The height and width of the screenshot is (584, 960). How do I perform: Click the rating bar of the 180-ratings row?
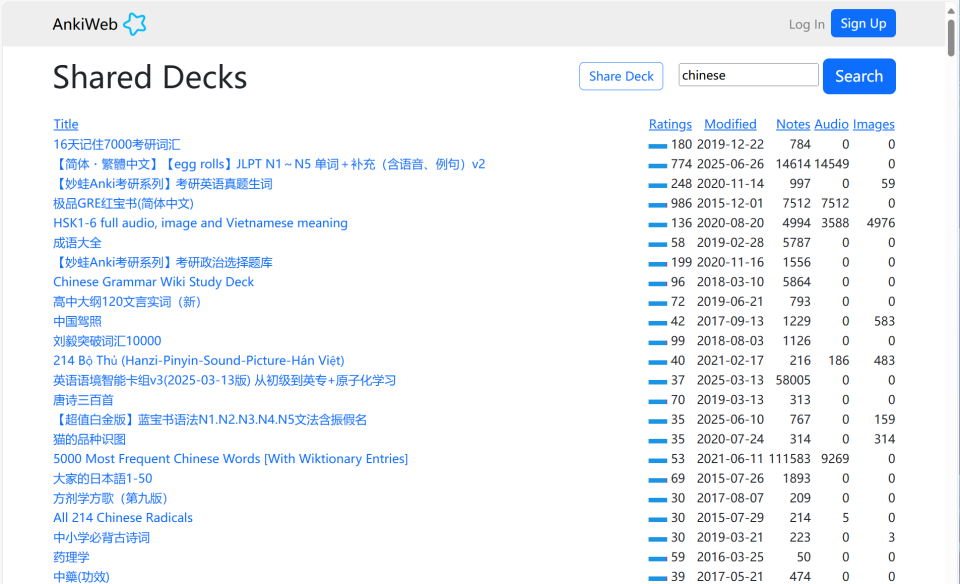658,146
